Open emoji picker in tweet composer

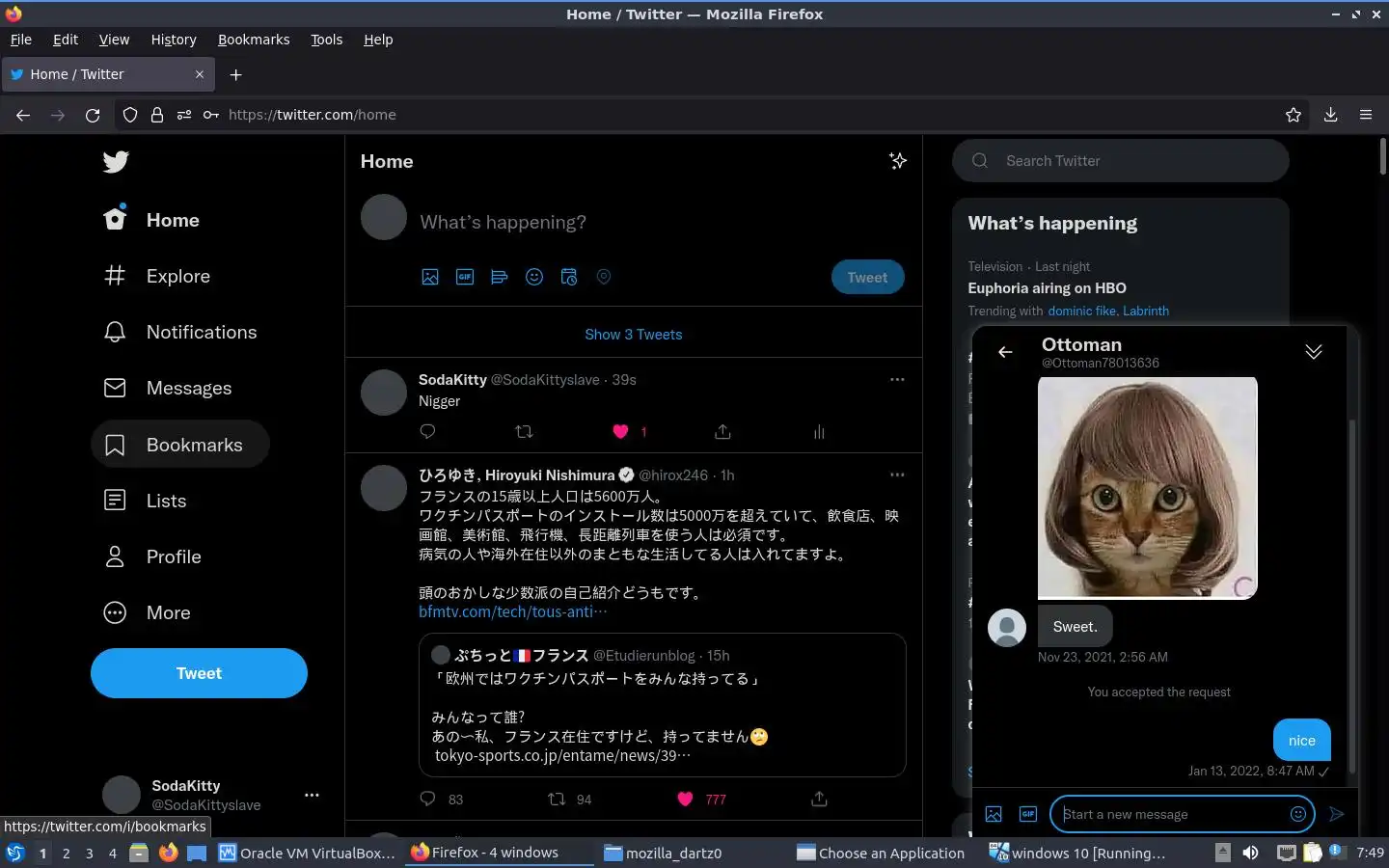[534, 277]
